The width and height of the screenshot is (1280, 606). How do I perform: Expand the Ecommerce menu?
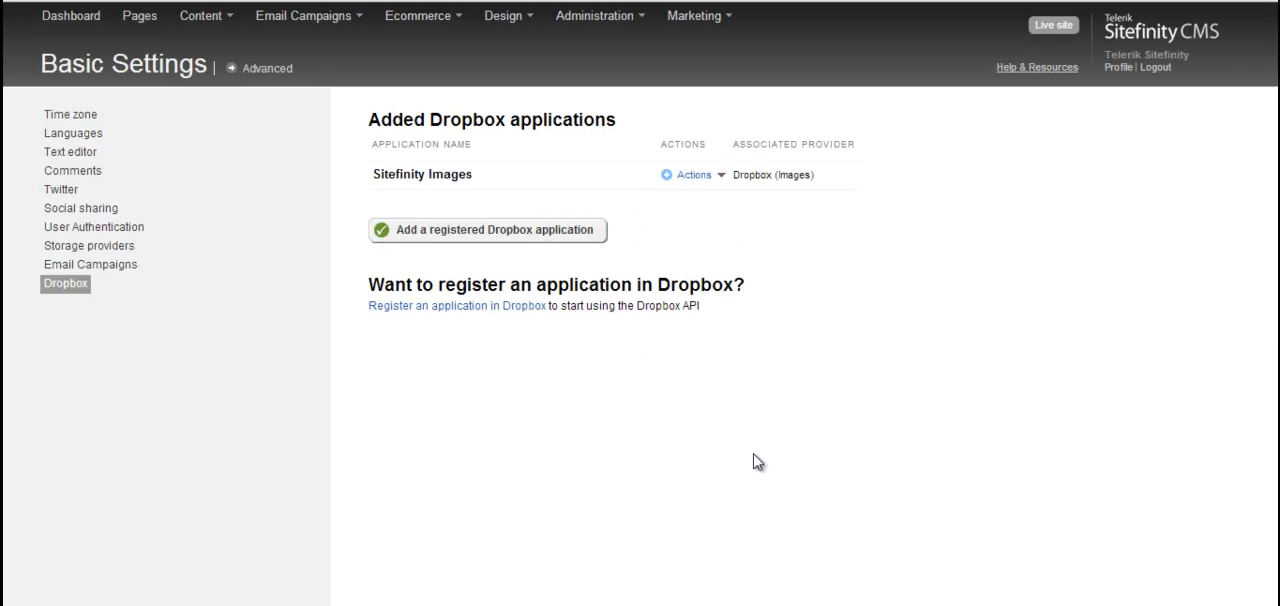(422, 15)
